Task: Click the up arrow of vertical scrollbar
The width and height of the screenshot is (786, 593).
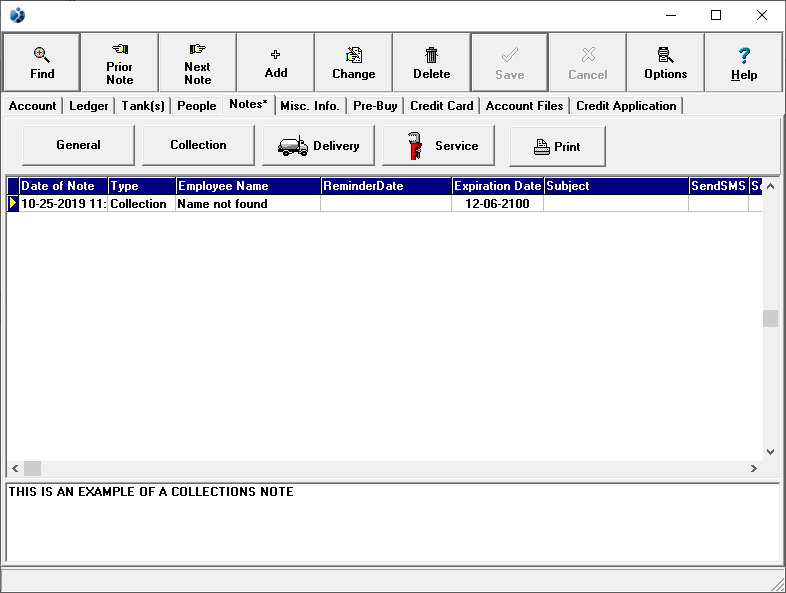Action: tap(770, 186)
